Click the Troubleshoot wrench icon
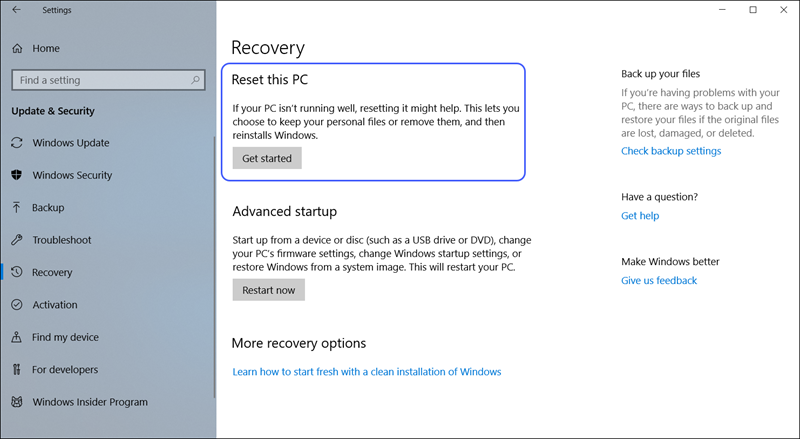The width and height of the screenshot is (800, 439). click(x=17, y=240)
